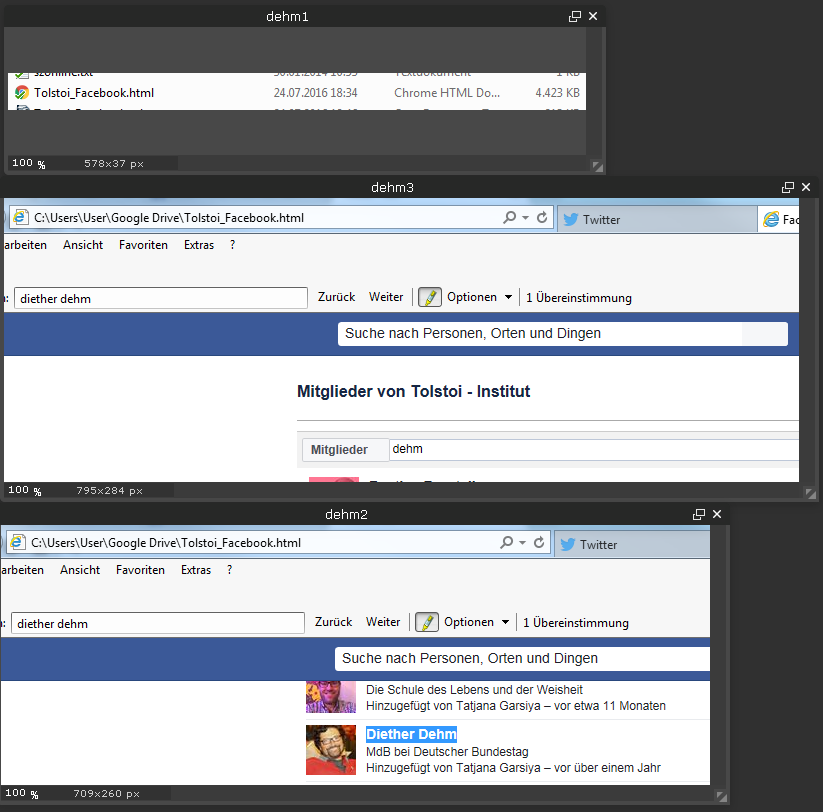Open the Ansicht menu in dehm3
This screenshot has height=812, width=823.
(x=83, y=245)
